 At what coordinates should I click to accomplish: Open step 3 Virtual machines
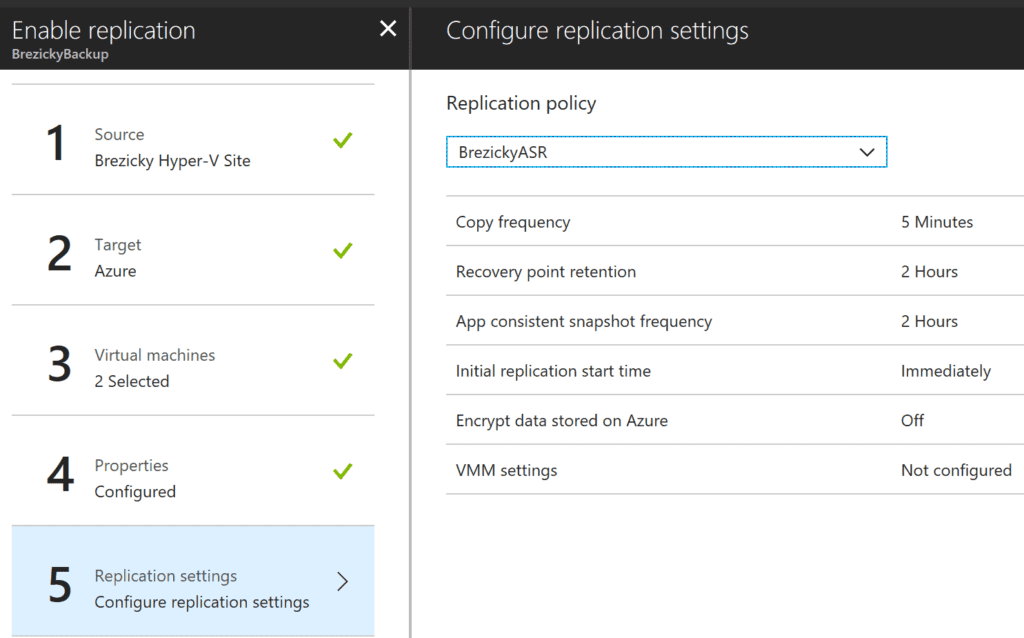click(193, 360)
